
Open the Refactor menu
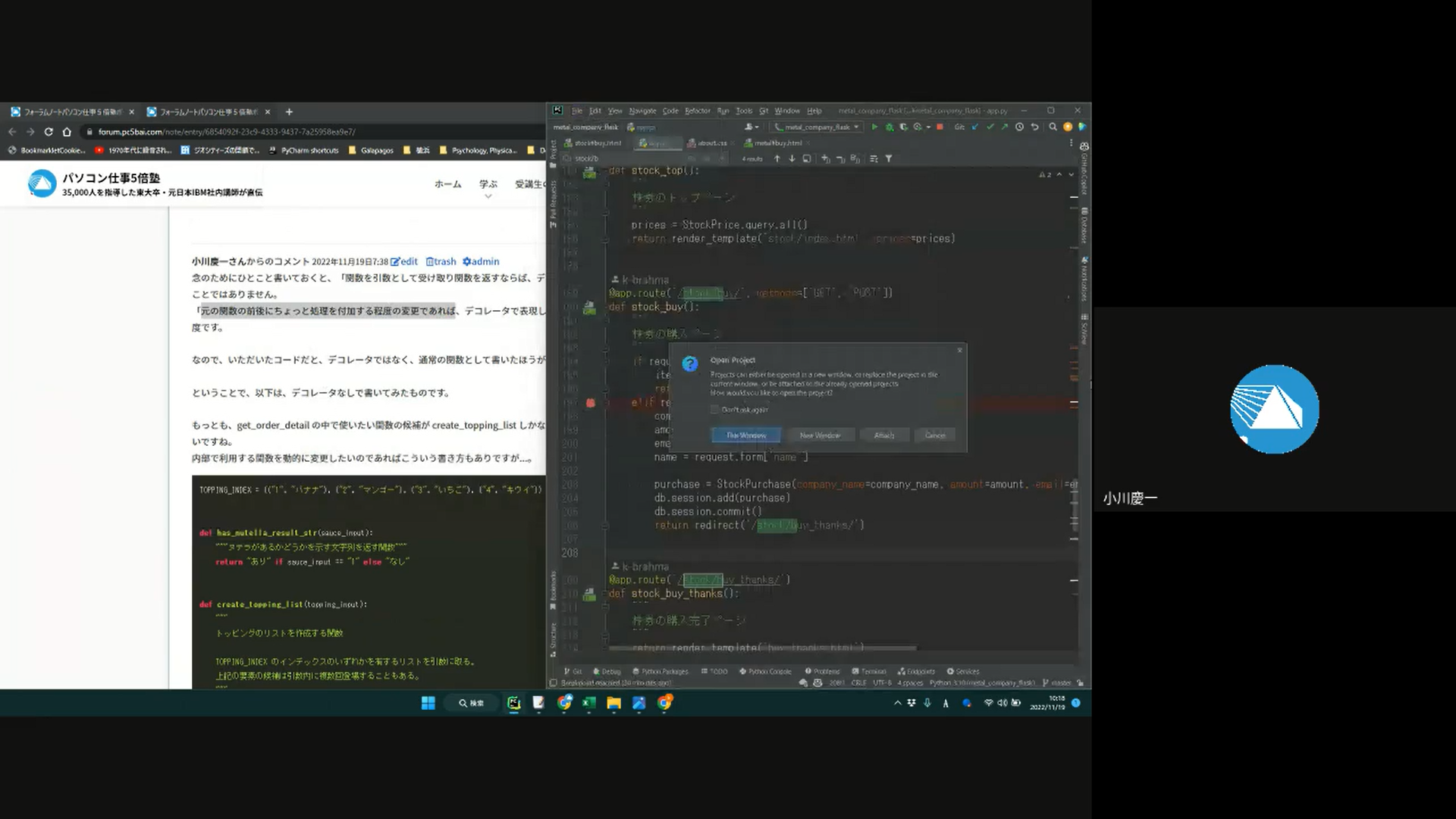tap(697, 111)
